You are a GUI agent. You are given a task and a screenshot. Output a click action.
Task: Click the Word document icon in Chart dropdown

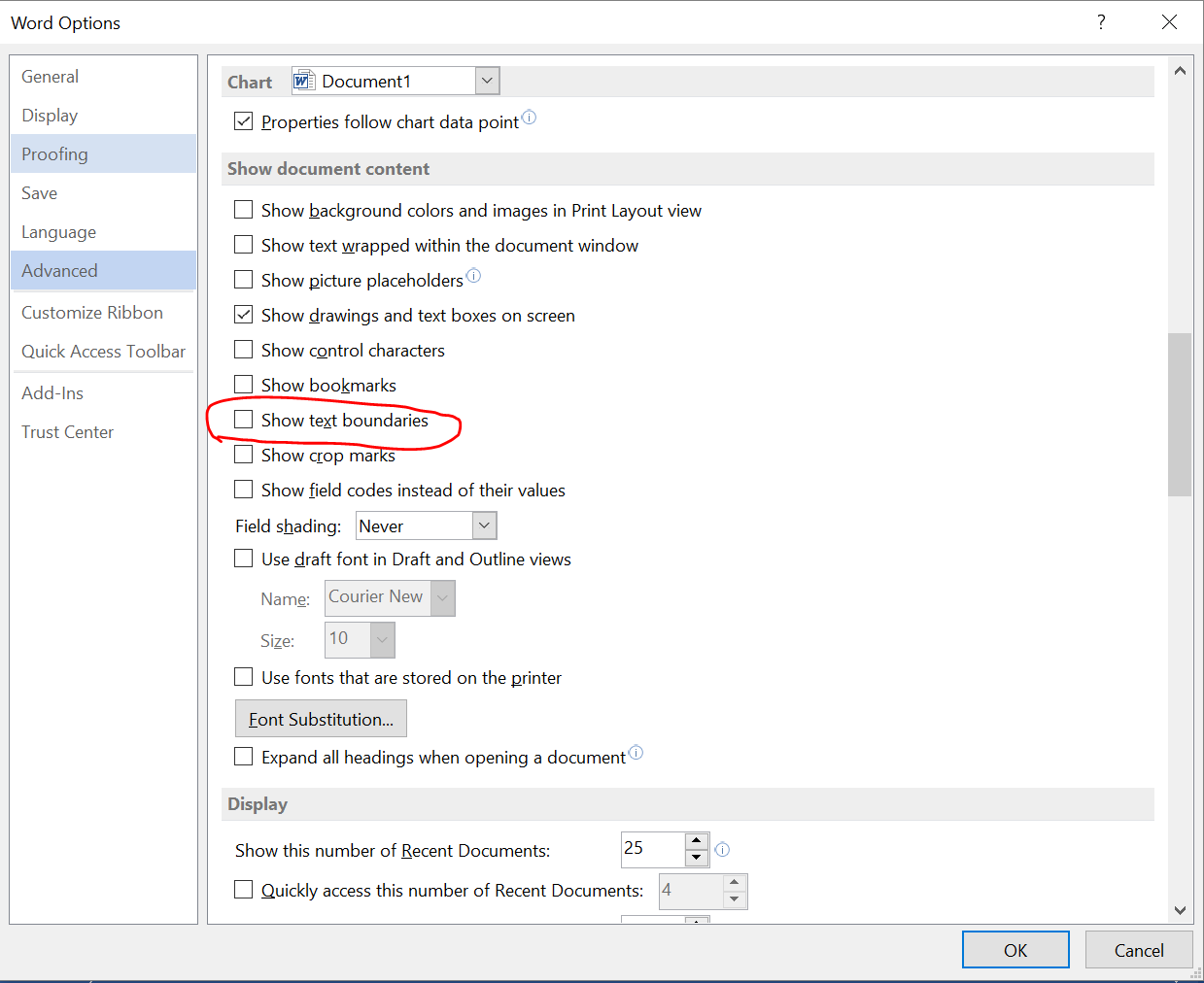pyautogui.click(x=304, y=81)
